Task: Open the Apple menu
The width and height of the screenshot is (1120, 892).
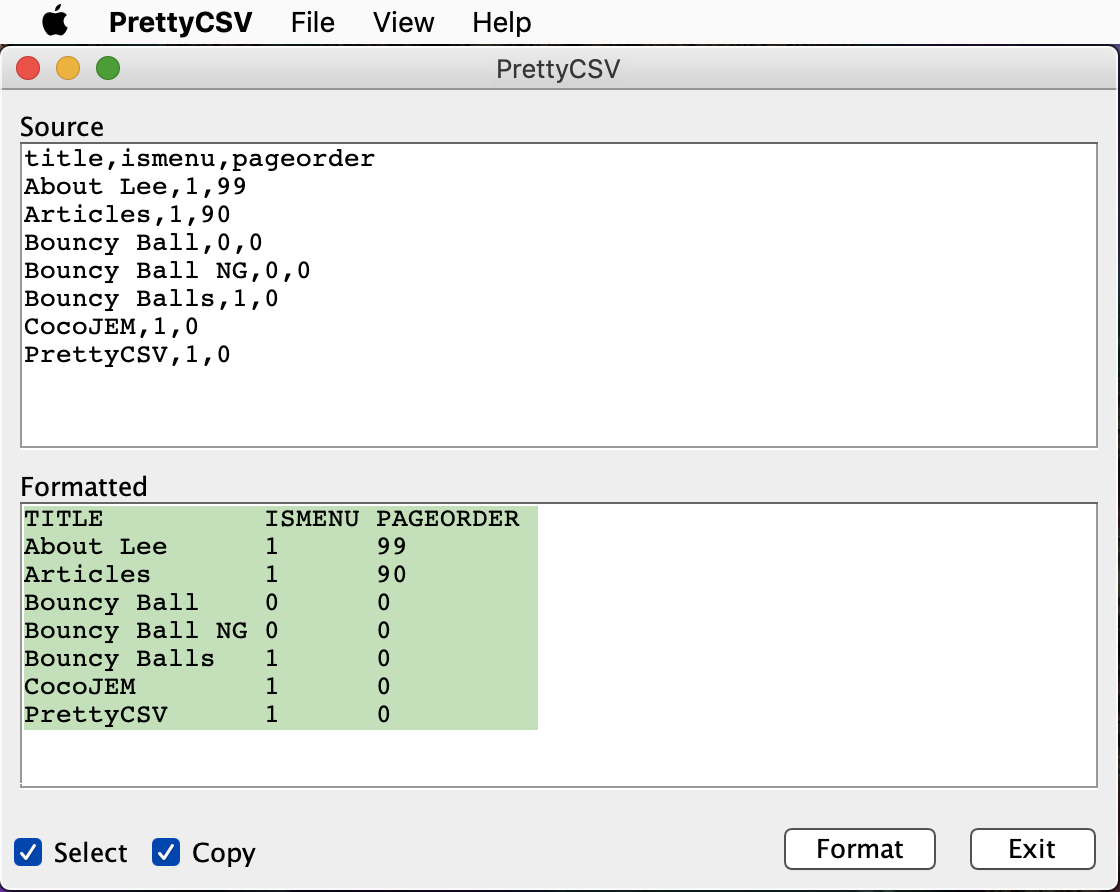Action: [55, 21]
